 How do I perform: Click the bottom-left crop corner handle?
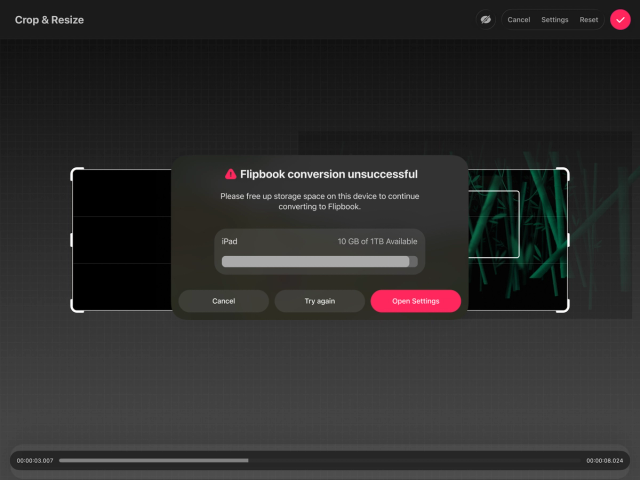point(77,306)
